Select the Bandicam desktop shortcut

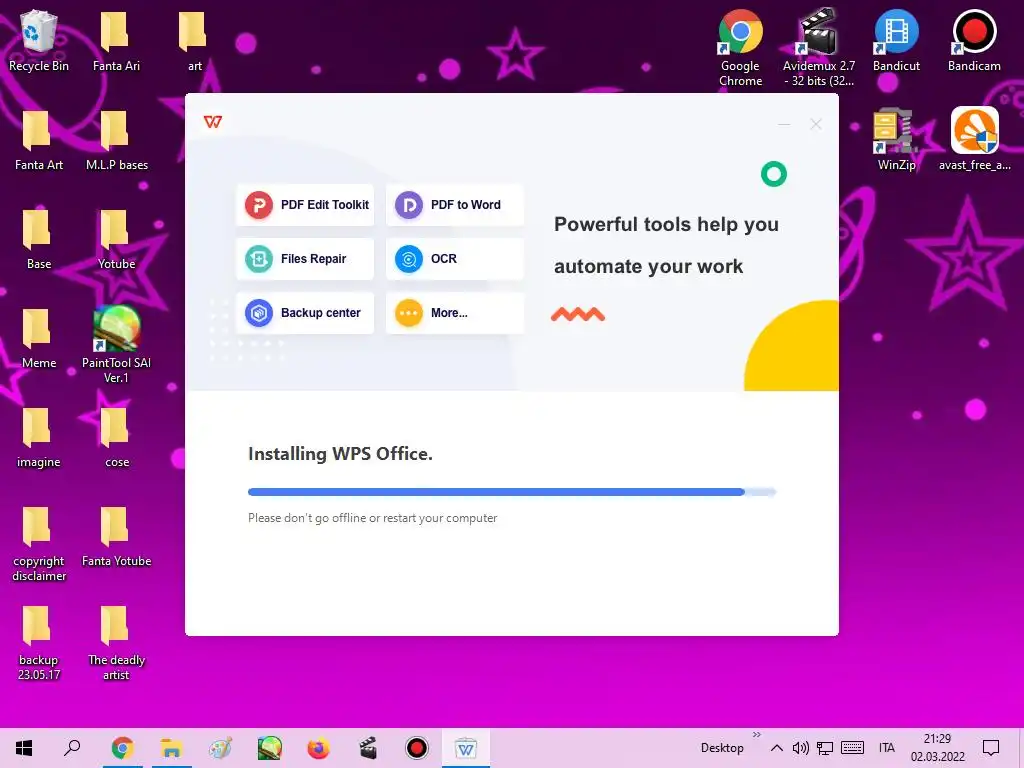coord(974,40)
